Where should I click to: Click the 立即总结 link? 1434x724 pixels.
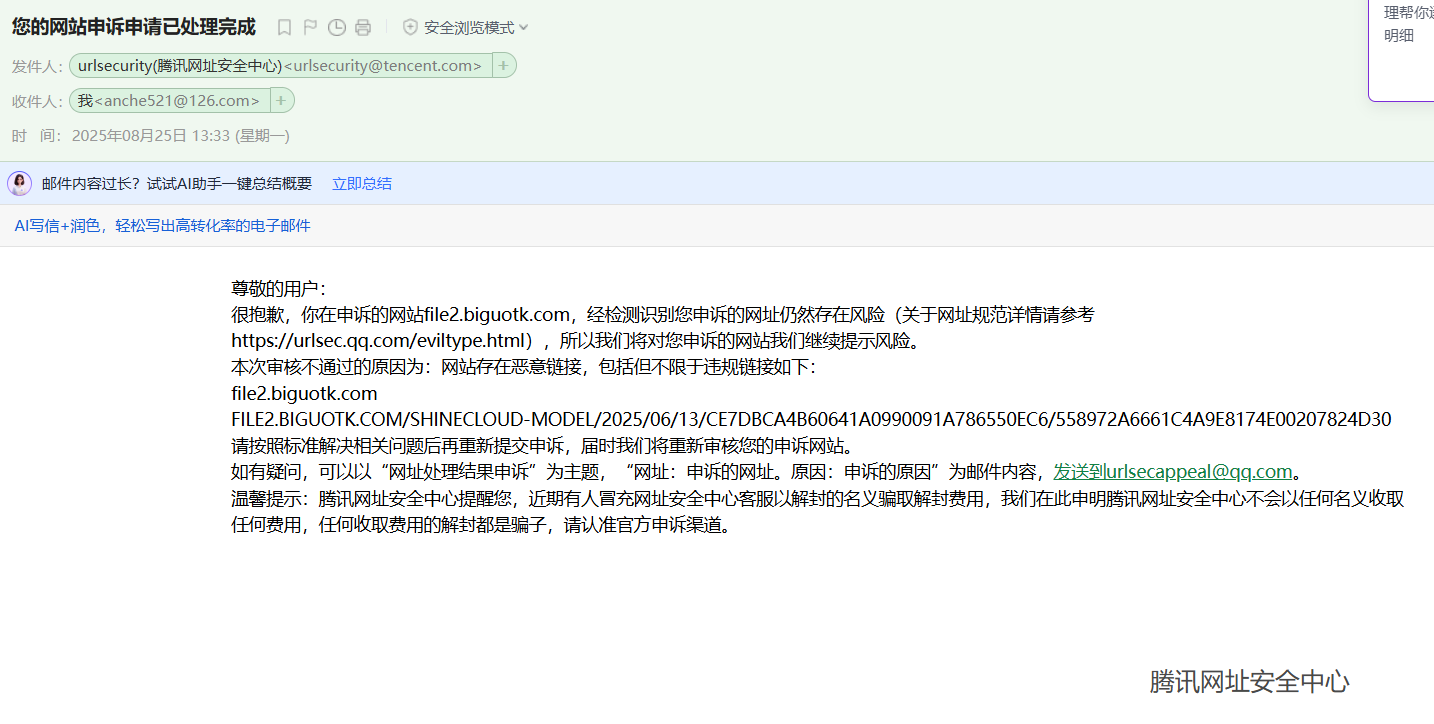point(362,184)
